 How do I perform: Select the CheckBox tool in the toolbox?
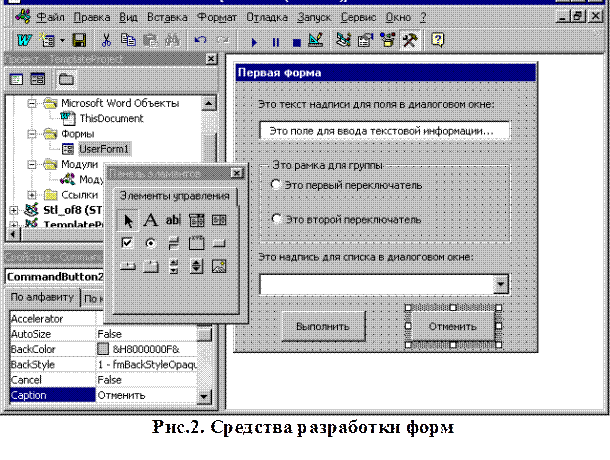click(x=127, y=243)
